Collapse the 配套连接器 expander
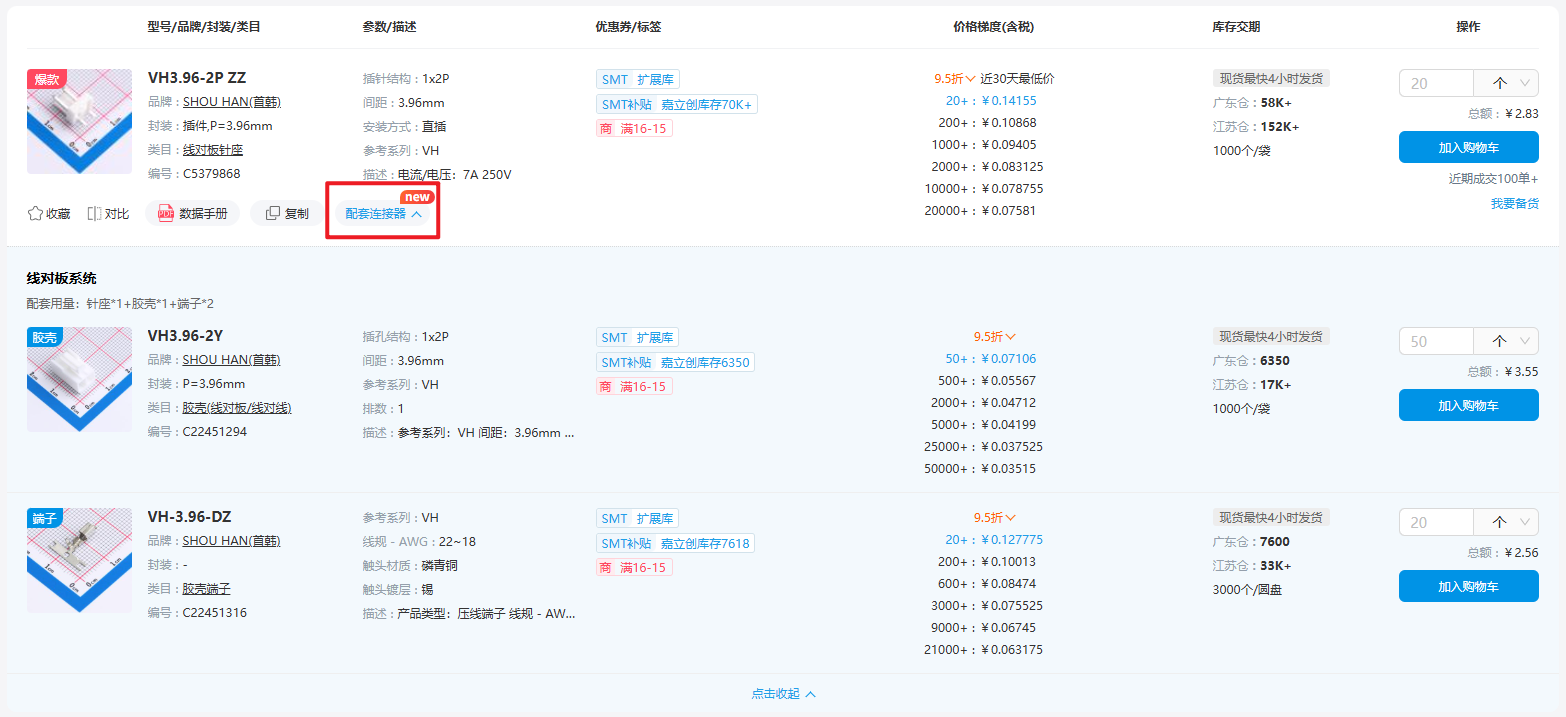Screen dimensions: 1566x717 [383, 213]
